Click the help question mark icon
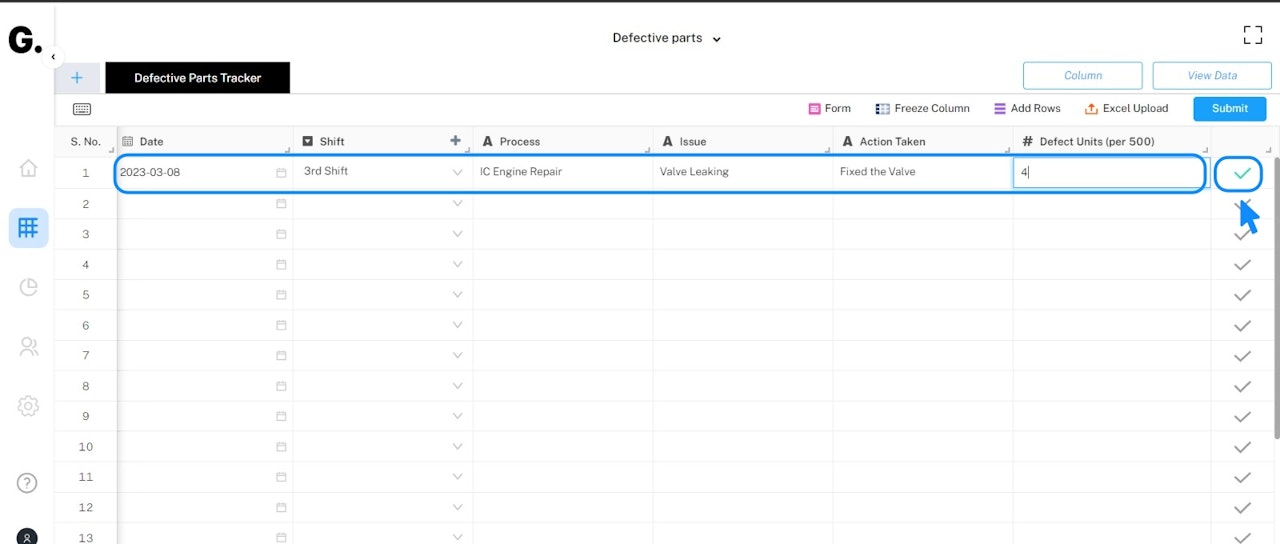 (27, 483)
